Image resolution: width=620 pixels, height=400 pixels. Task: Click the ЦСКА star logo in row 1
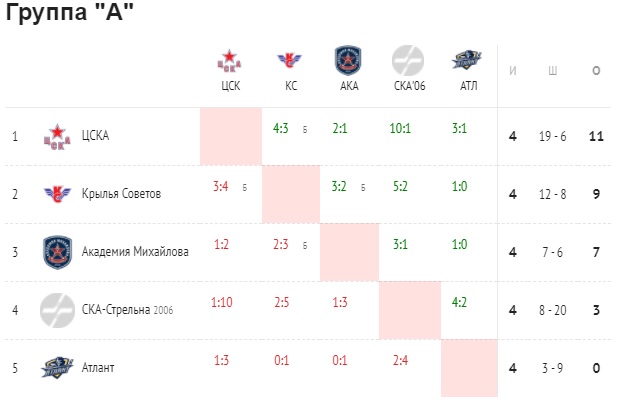[57, 137]
